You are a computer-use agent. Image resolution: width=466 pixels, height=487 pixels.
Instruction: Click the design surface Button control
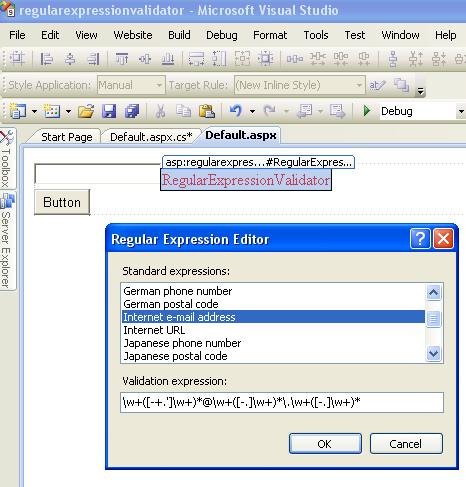point(62,202)
